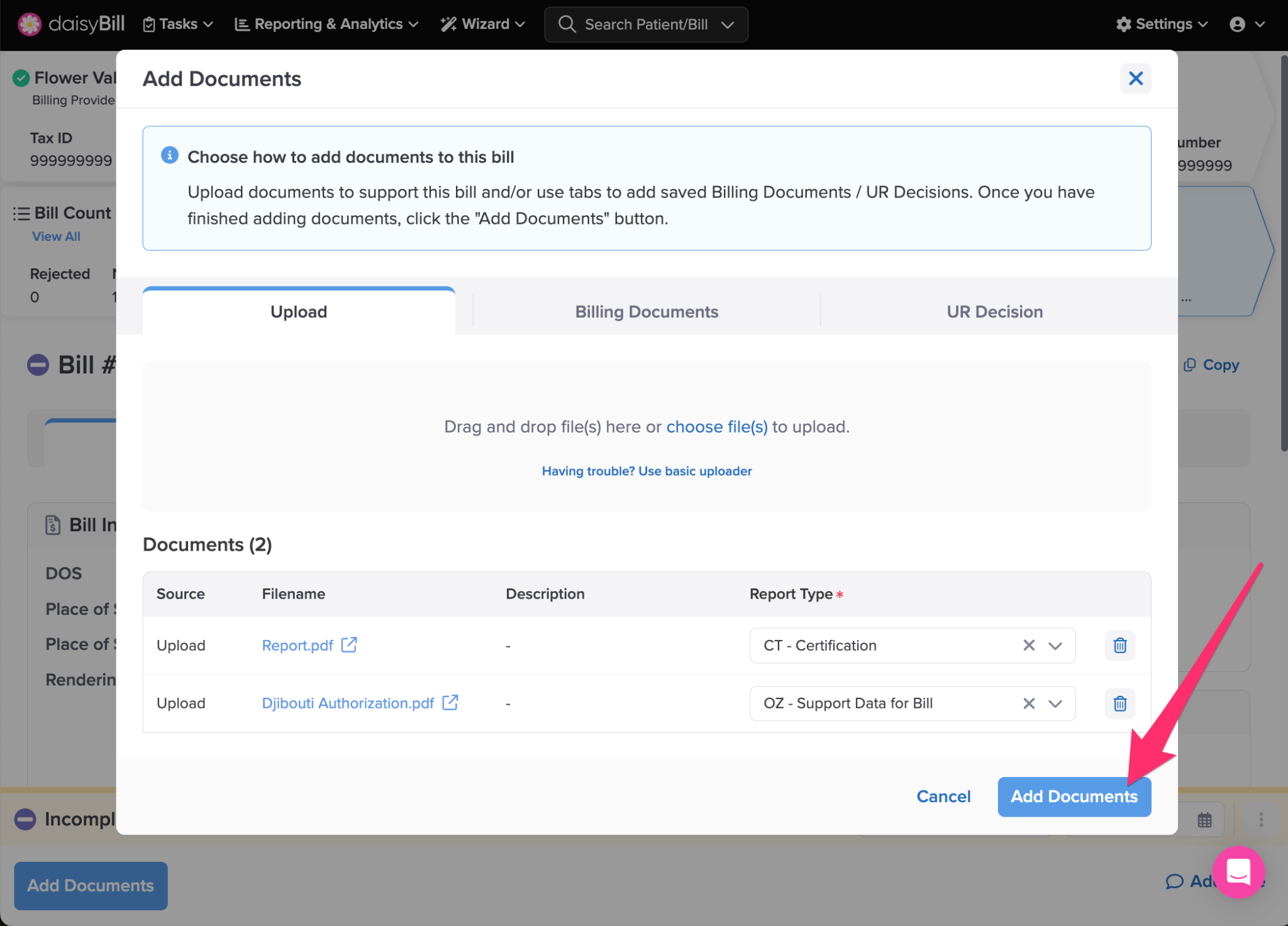Clear the CT - Certification selection
The height and width of the screenshot is (926, 1288).
(x=1028, y=646)
